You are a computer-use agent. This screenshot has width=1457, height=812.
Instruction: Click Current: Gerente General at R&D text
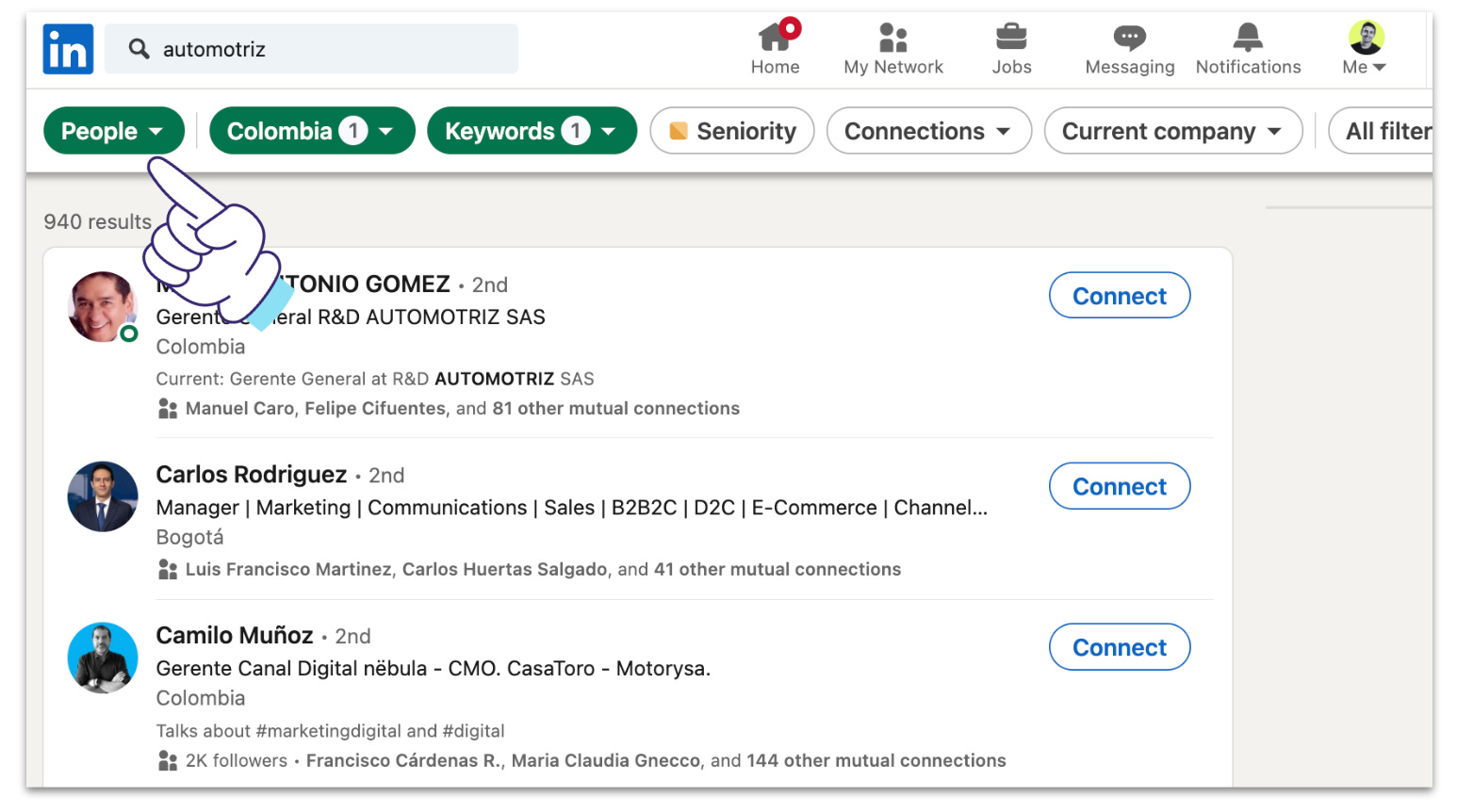(x=375, y=379)
